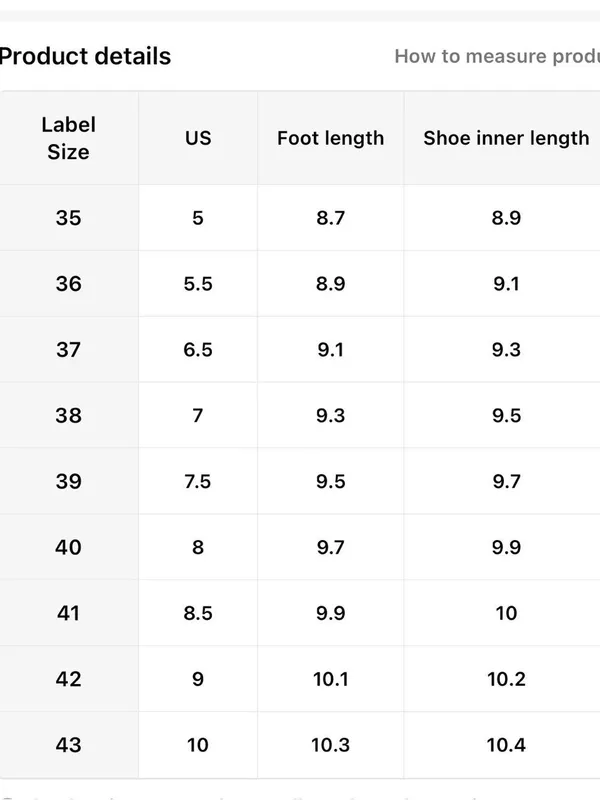Image resolution: width=600 pixels, height=800 pixels.
Task: Click US size 7.5 cell
Action: [198, 481]
